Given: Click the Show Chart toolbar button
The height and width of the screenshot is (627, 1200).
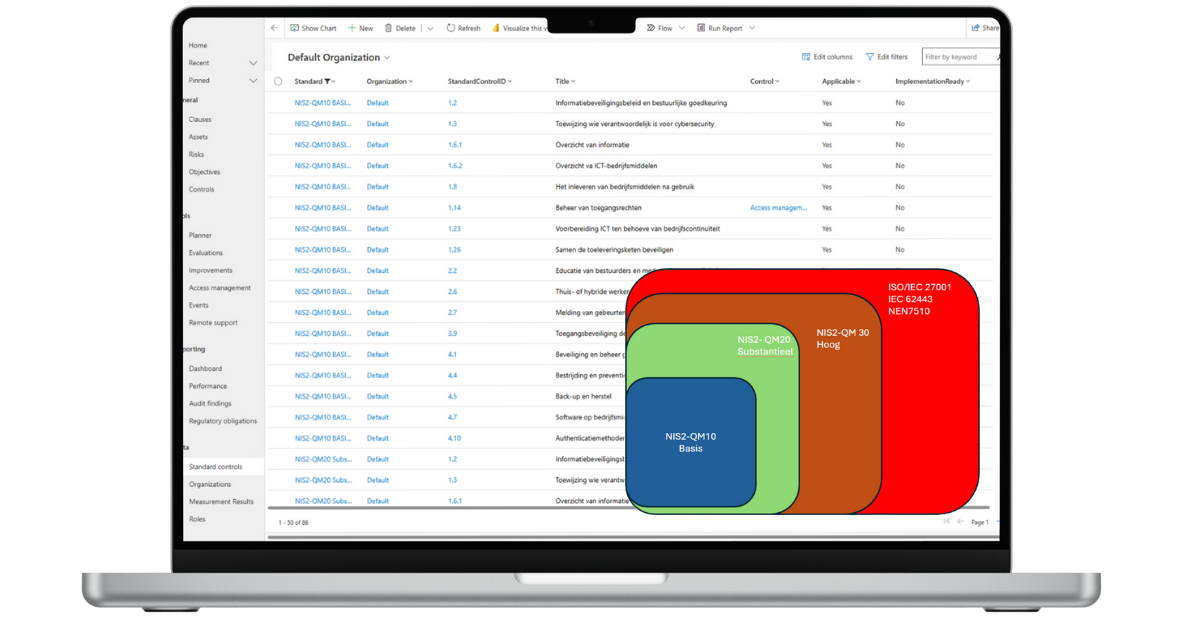Looking at the screenshot, I should pyautogui.click(x=314, y=28).
